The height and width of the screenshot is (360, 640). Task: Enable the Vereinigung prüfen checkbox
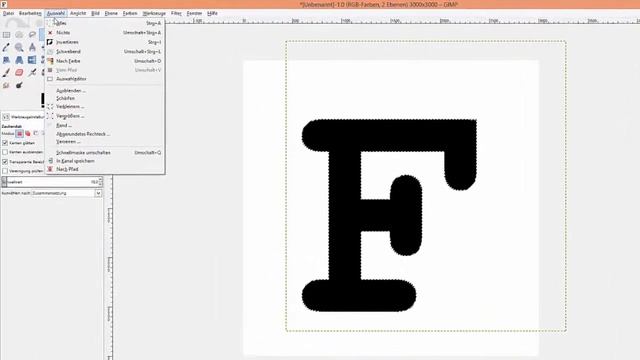pos(5,171)
